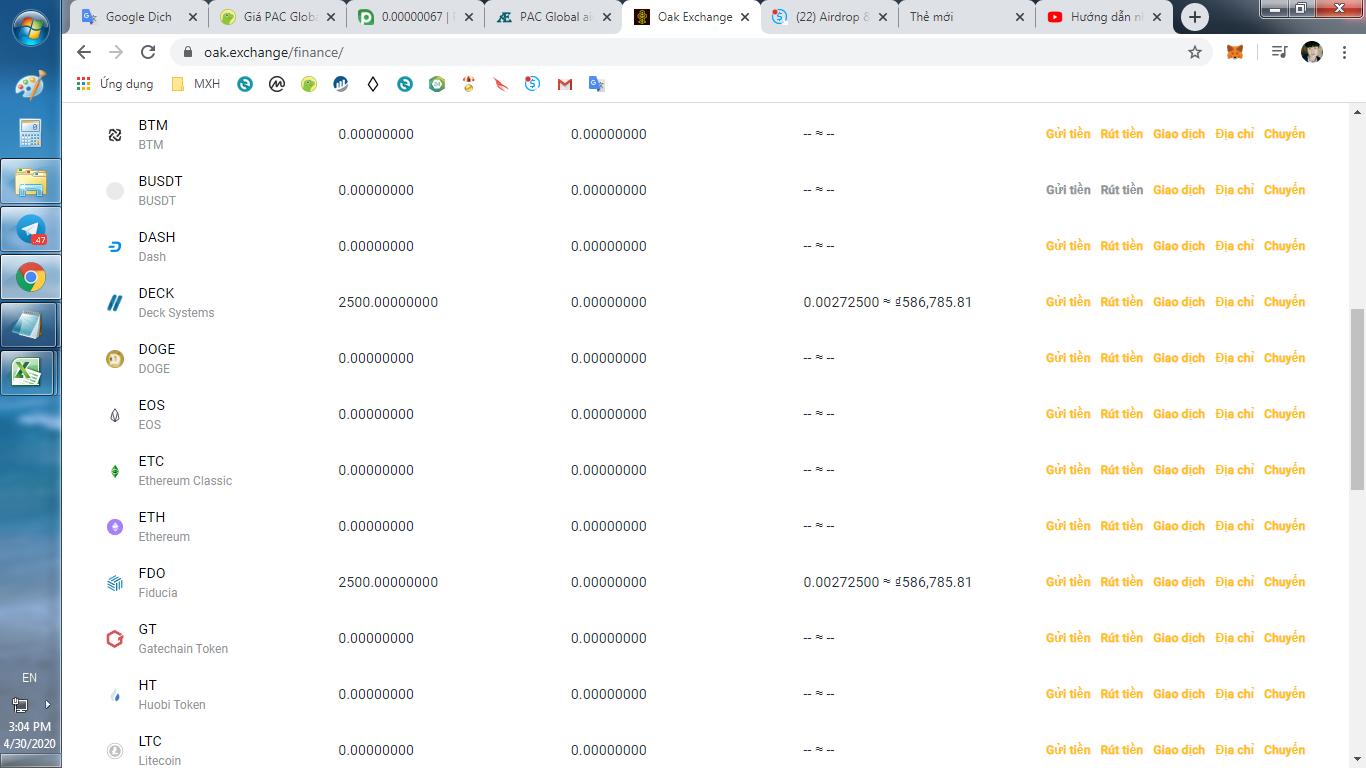
Task: Click Giao dịch for Gatechain Token
Action: point(1179,638)
